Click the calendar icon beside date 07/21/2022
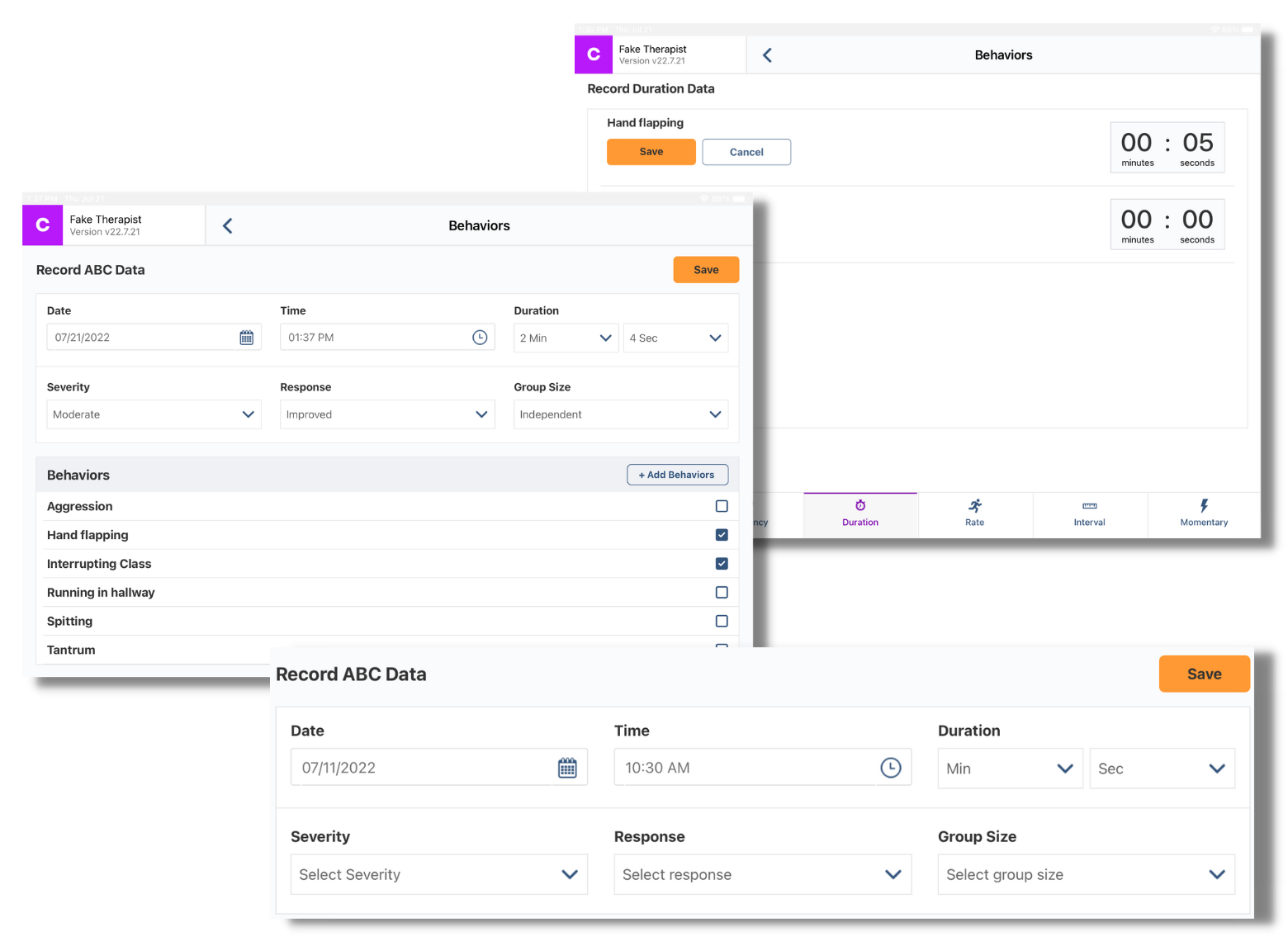Image resolution: width=1288 pixels, height=951 pixels. point(246,338)
